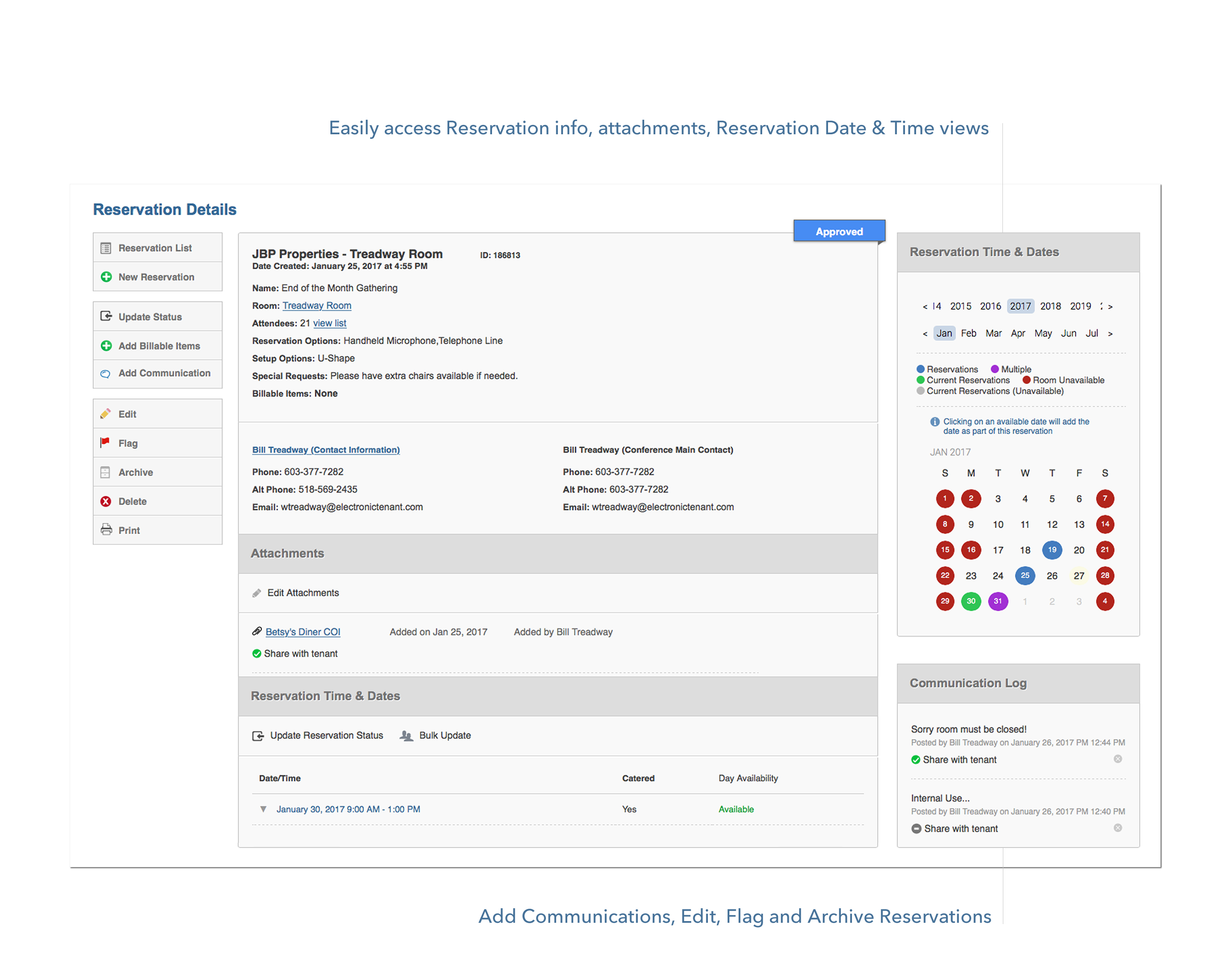Expand the January 30, 2017 reservation row
Image resolution: width=1232 pixels, height=954 pixels.
pyautogui.click(x=263, y=809)
